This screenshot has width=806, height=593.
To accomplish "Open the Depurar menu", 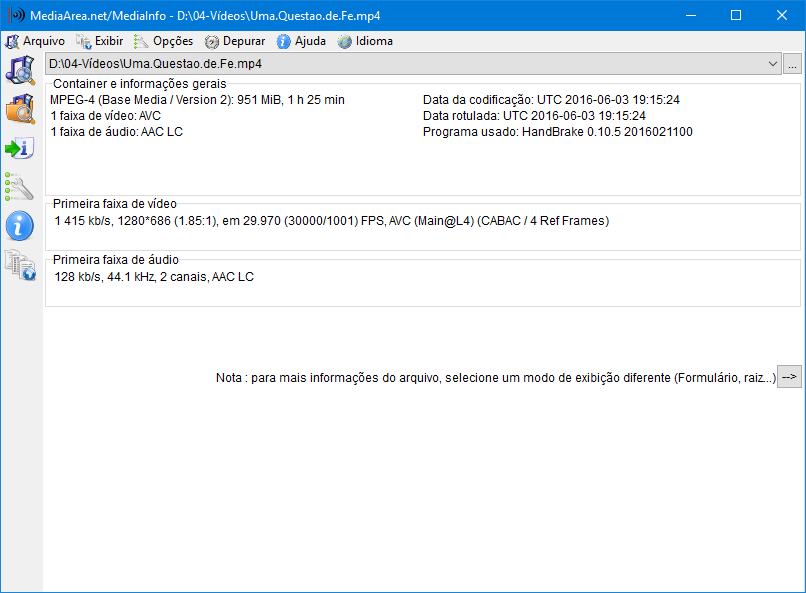I will coord(235,41).
